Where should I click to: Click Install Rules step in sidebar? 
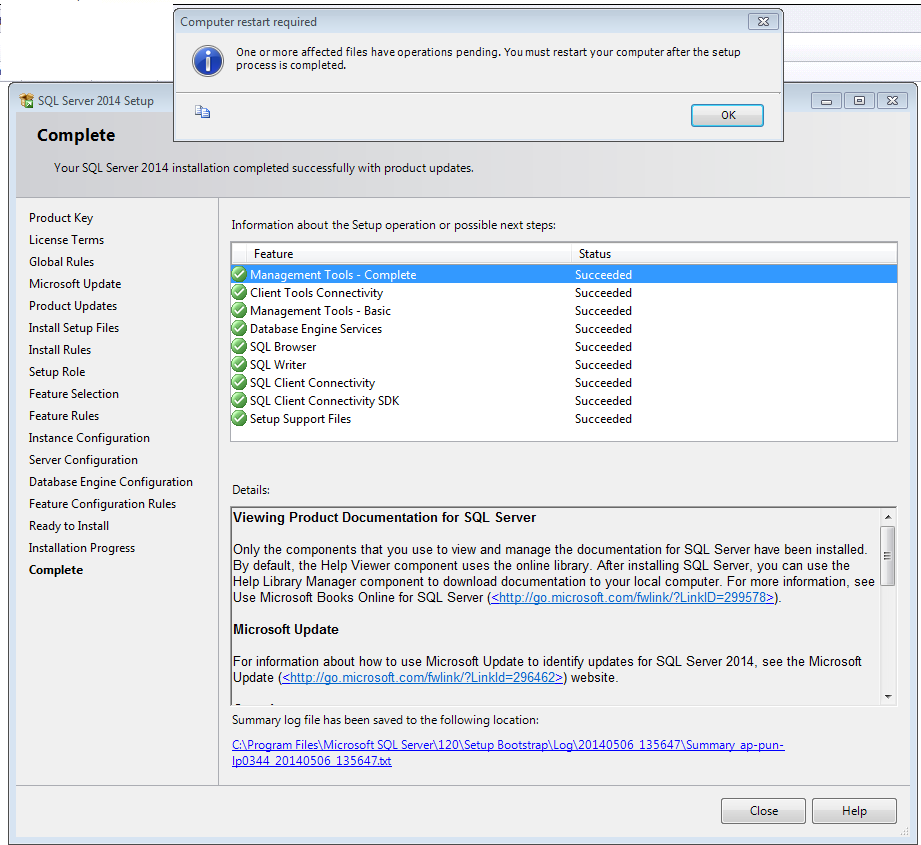(x=60, y=350)
